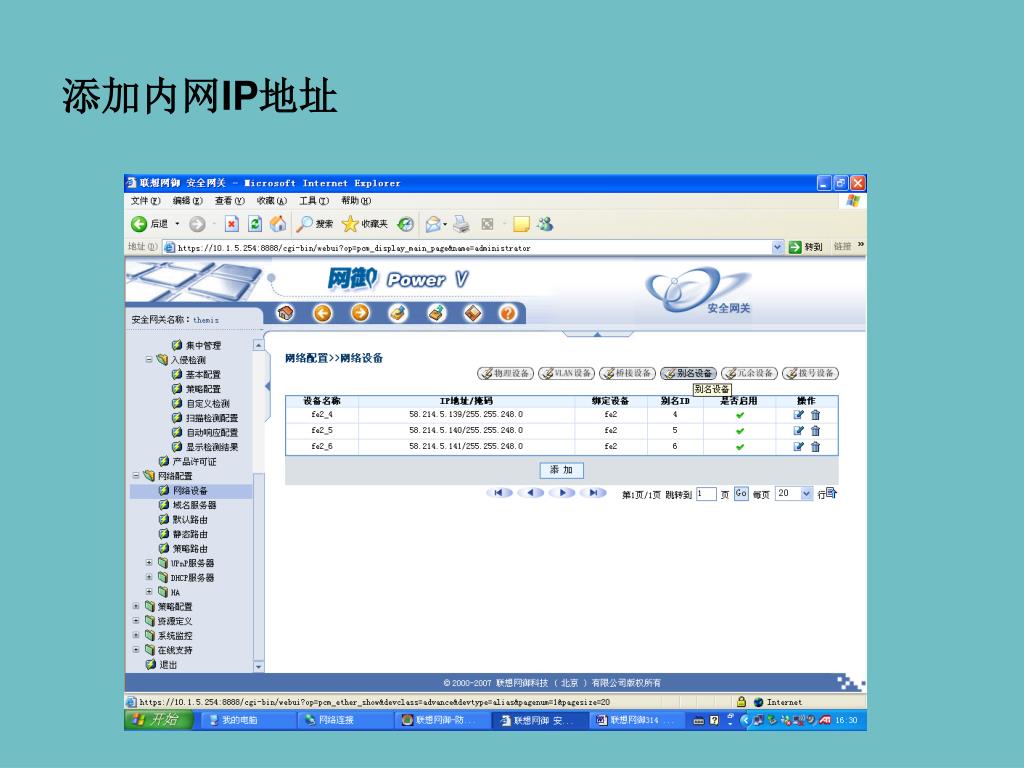Click the export icon beside 行

click(831, 493)
